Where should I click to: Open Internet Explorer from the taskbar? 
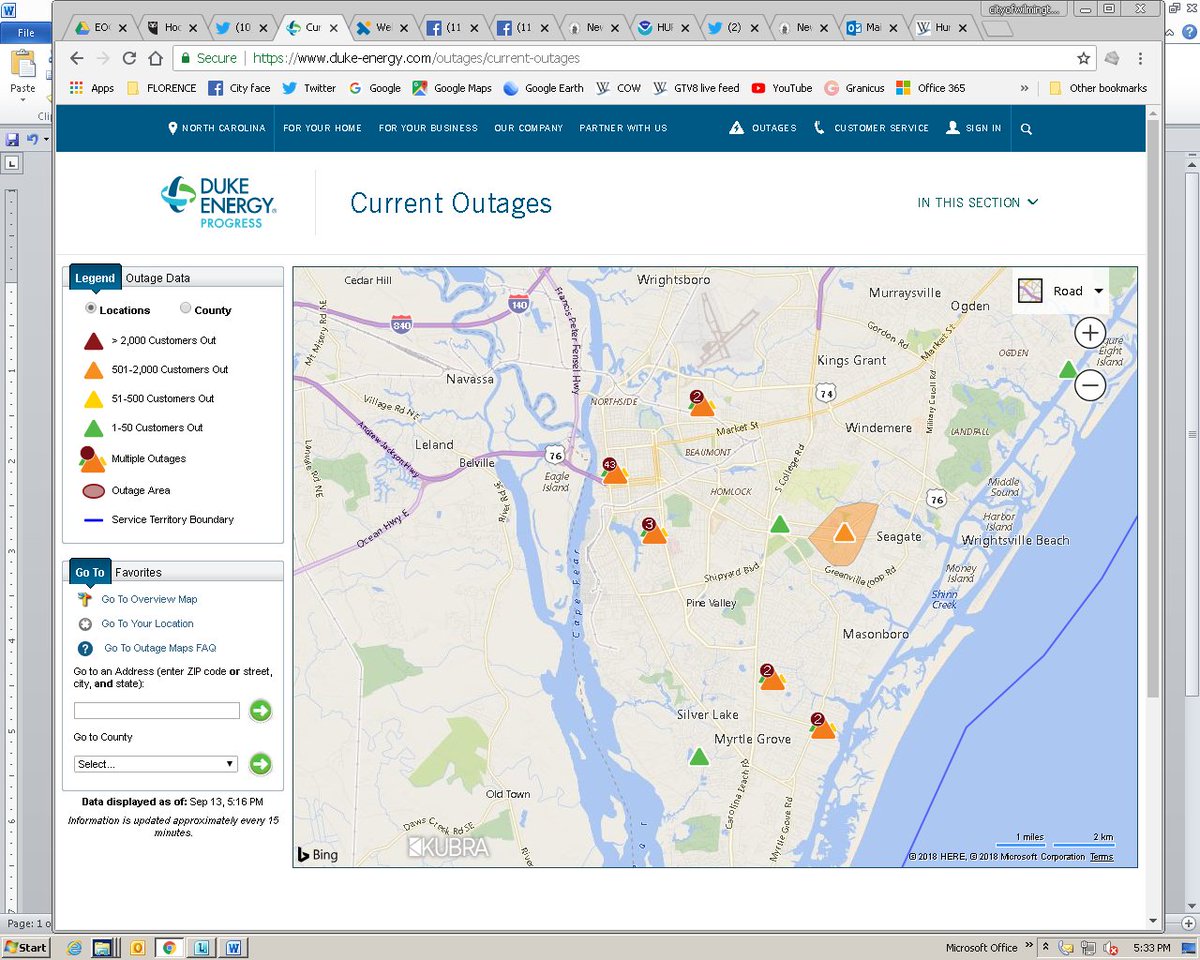pos(74,947)
